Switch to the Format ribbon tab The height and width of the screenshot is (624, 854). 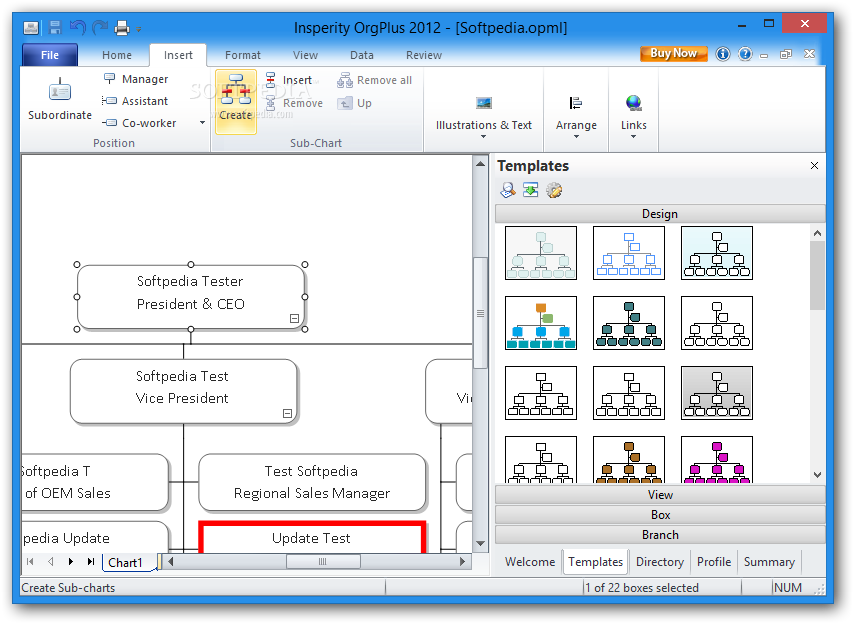click(x=243, y=55)
